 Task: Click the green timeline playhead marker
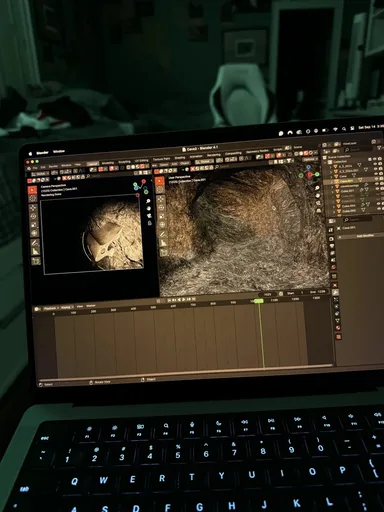(259, 301)
